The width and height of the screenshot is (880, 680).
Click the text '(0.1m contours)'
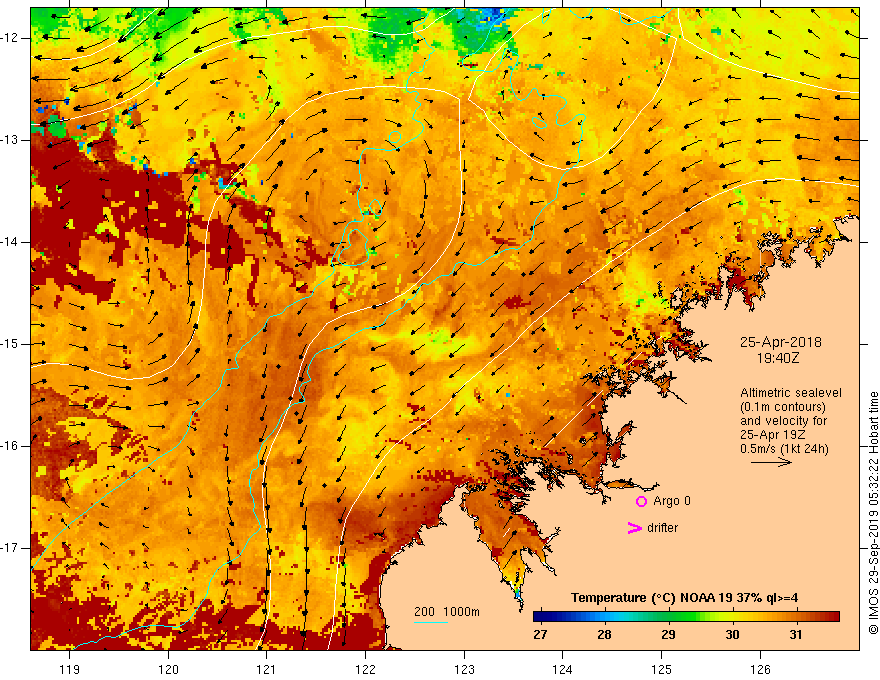783,407
